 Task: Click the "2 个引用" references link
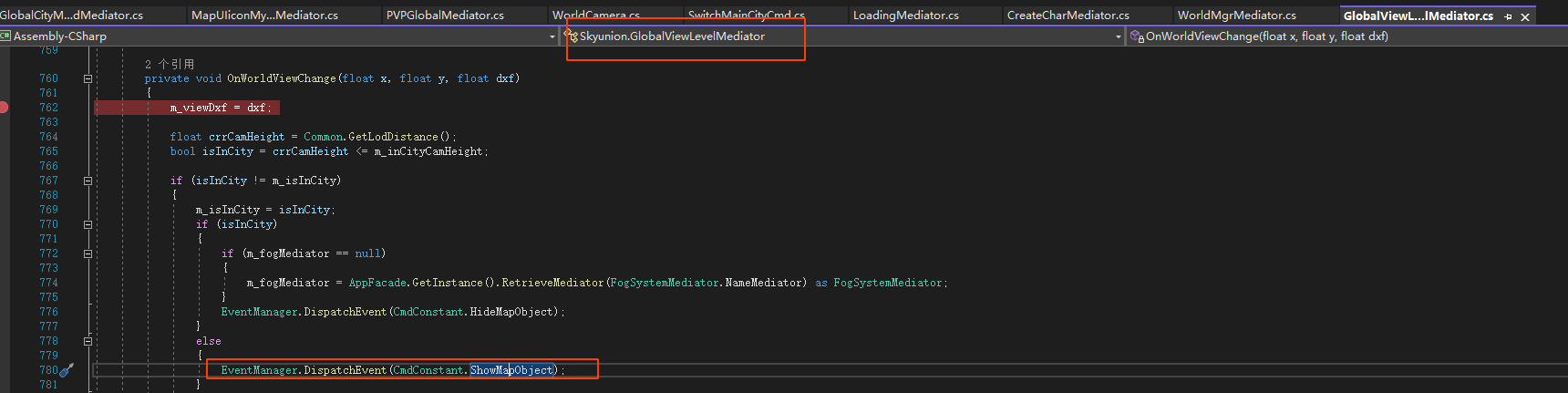point(170,64)
